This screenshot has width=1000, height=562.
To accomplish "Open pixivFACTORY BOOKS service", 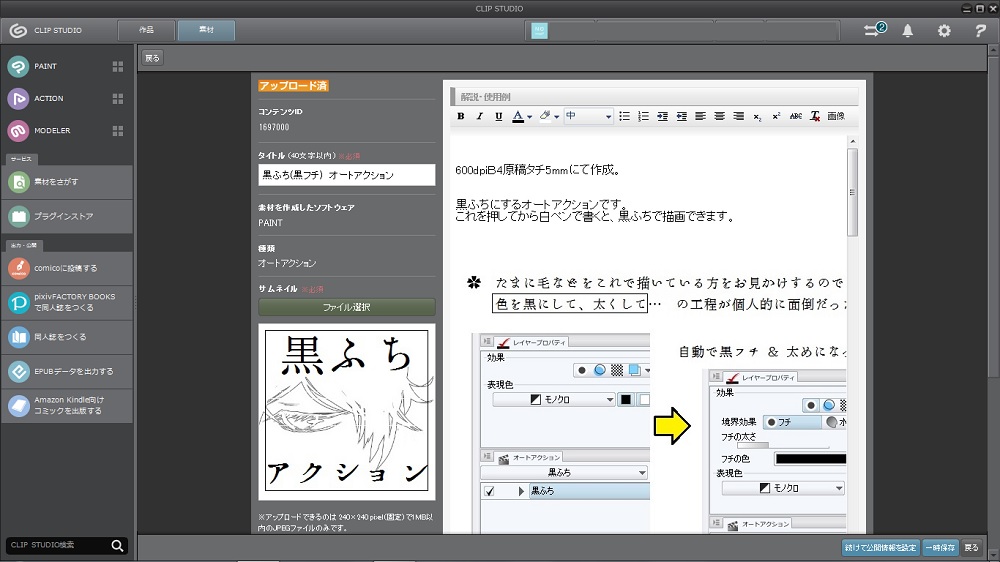I will 67,302.
